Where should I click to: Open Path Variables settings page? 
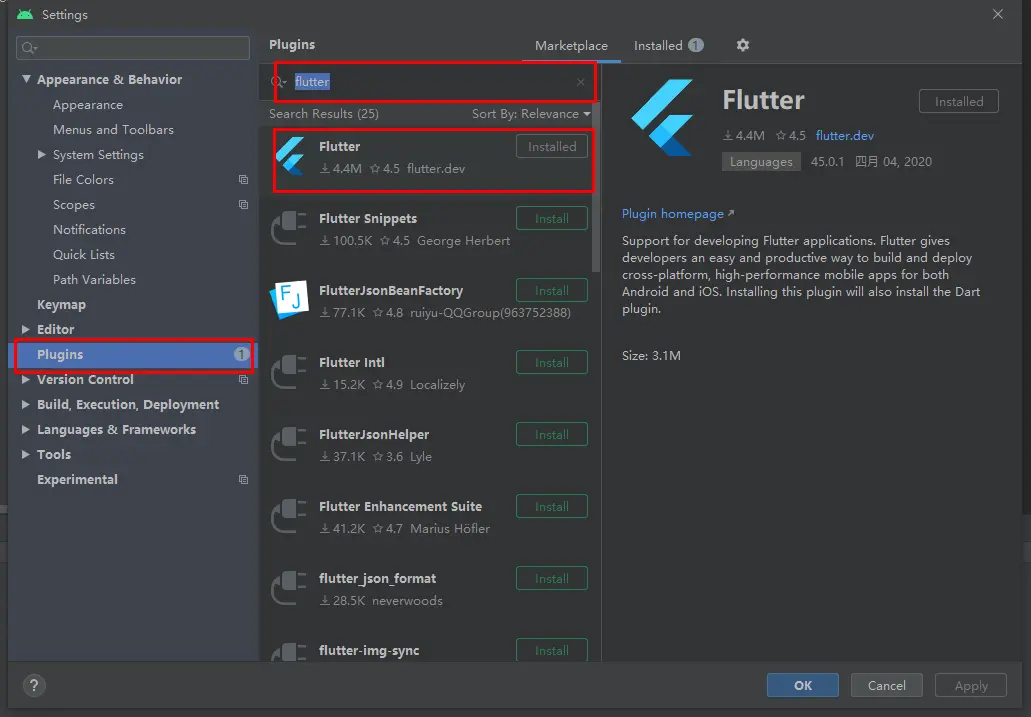point(94,280)
